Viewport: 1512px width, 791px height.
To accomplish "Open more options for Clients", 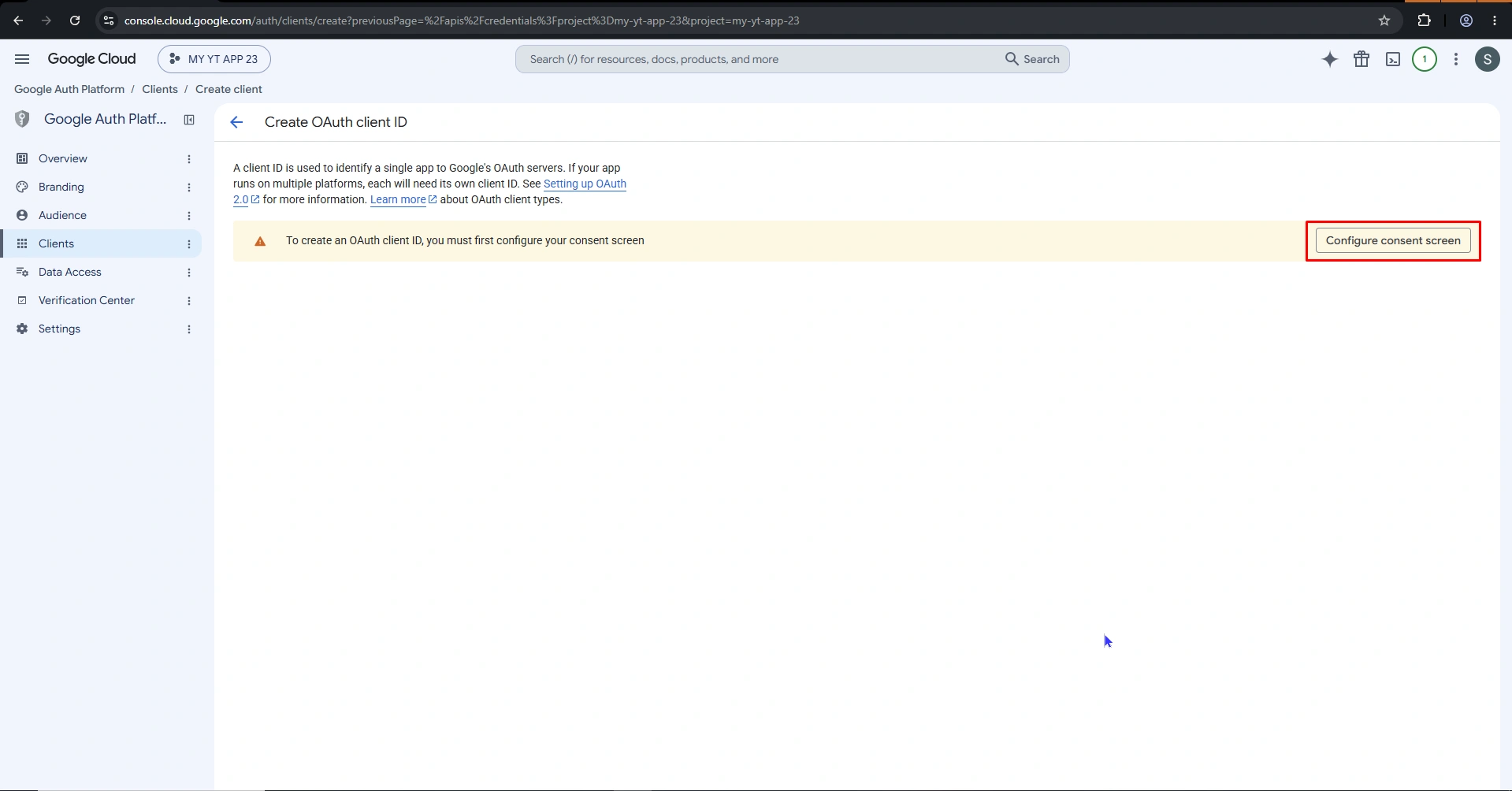I will pos(189,244).
